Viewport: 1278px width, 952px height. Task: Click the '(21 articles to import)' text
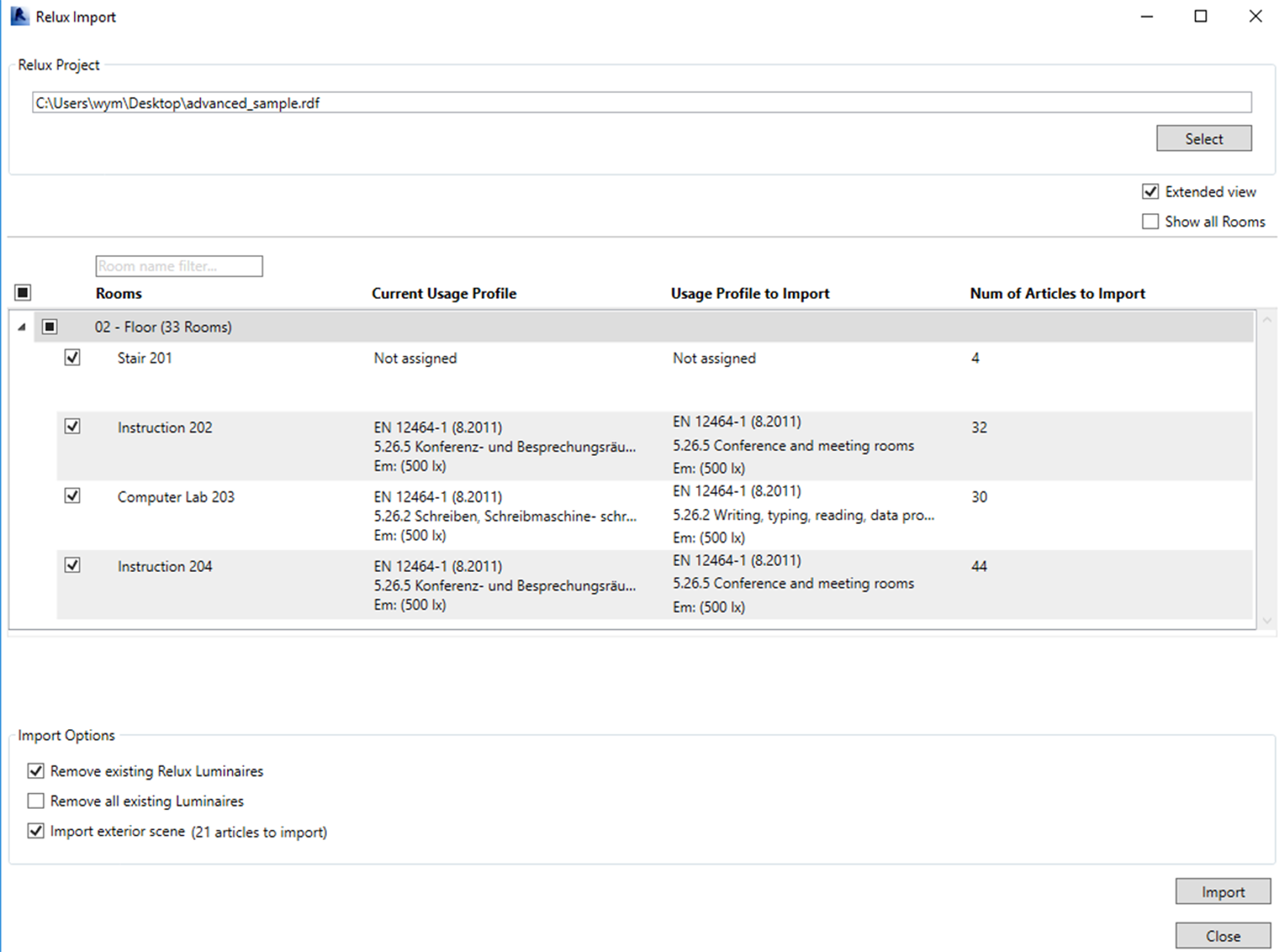(259, 832)
